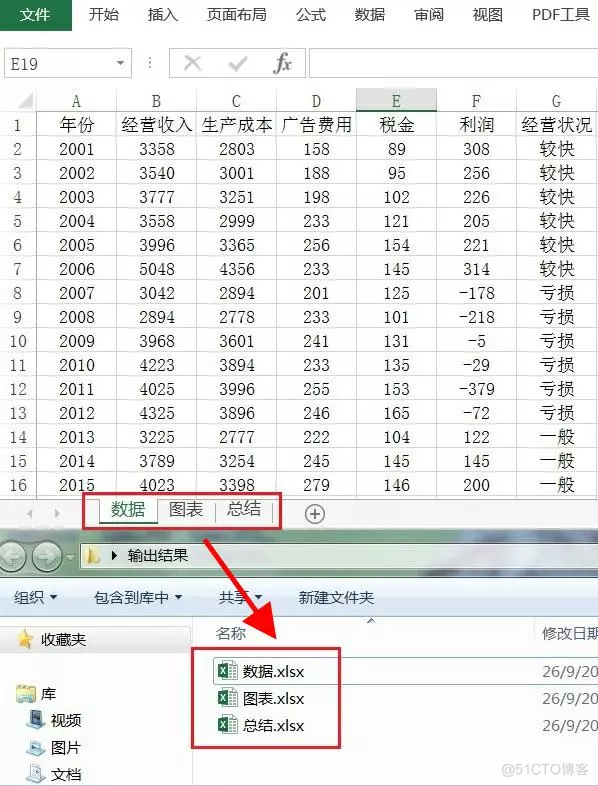598x786 pixels.
Task: Open Insert Function via fx icon
Action: [283, 63]
